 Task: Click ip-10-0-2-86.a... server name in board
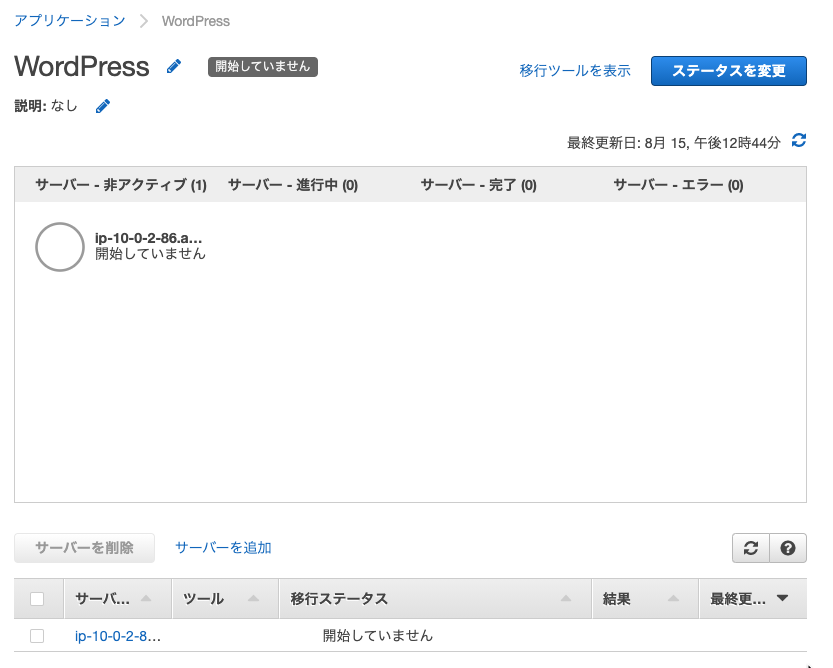[x=148, y=238]
